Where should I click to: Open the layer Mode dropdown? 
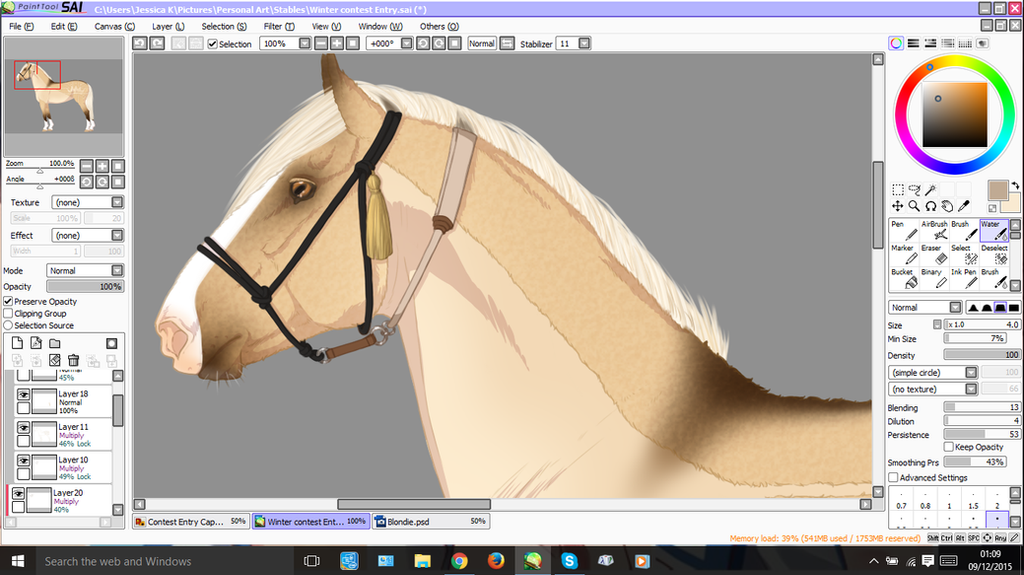tap(85, 271)
